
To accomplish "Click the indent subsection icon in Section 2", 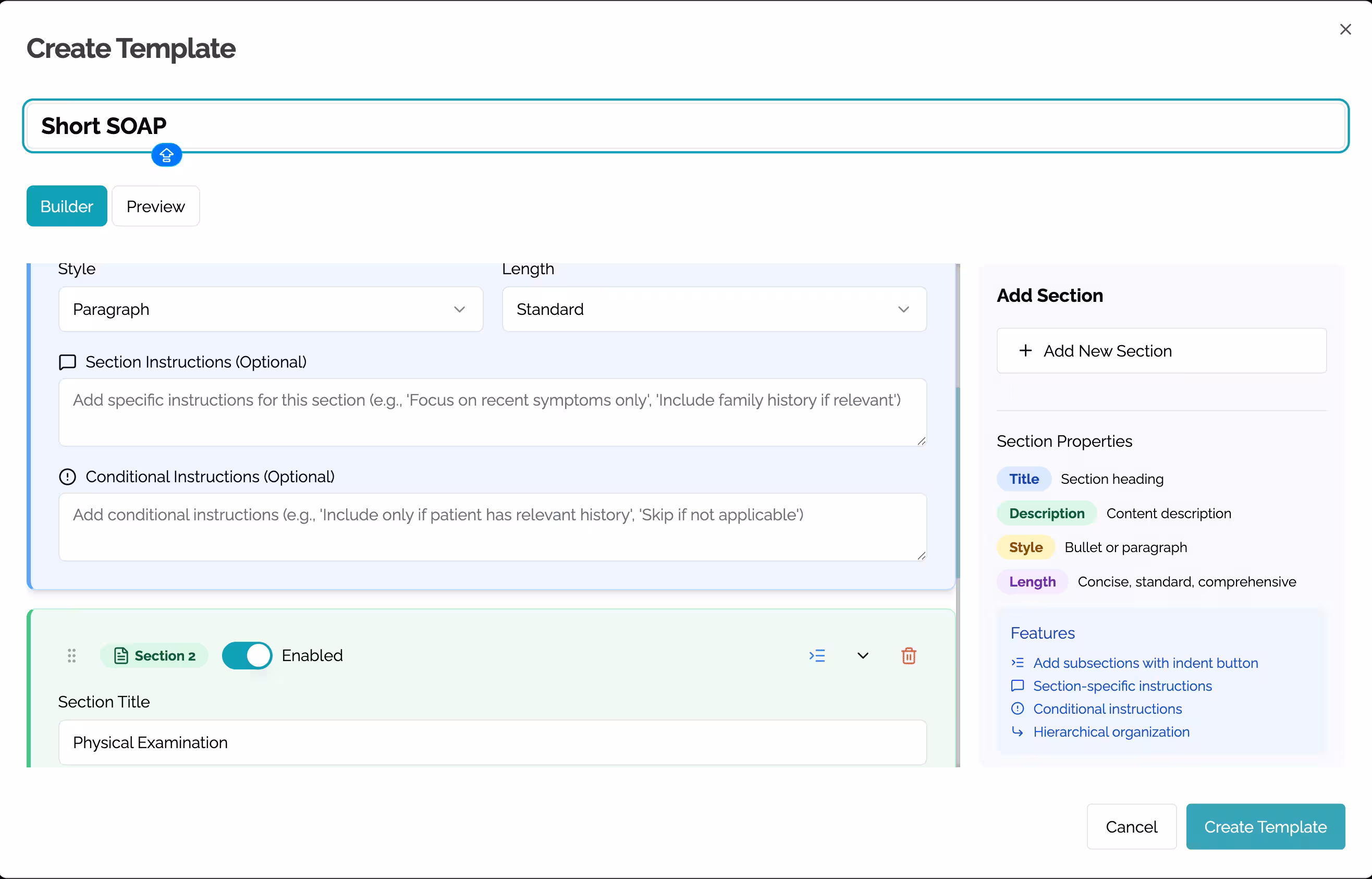I will click(x=817, y=656).
